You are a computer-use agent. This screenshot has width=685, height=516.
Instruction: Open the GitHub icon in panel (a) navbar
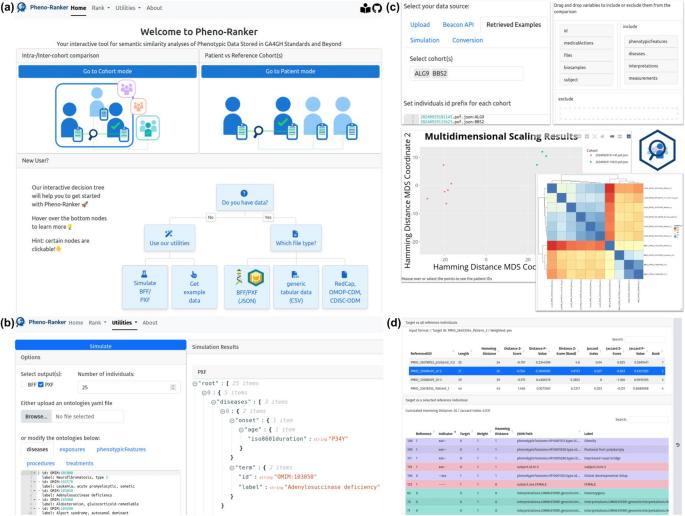point(377,8)
